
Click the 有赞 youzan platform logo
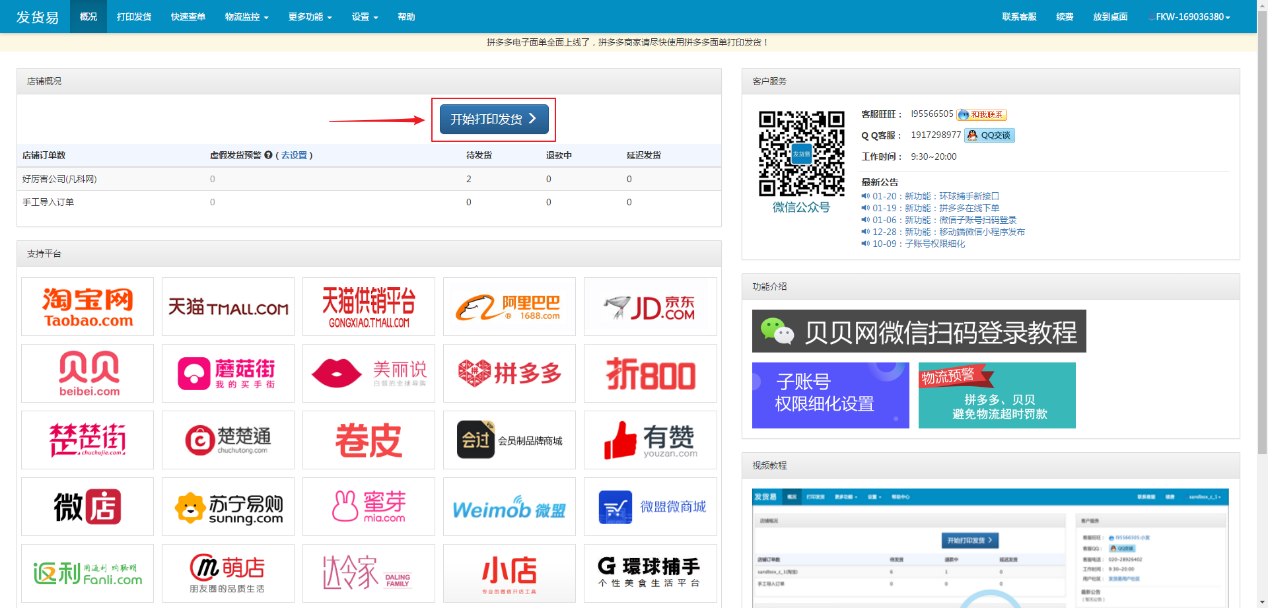(650, 440)
